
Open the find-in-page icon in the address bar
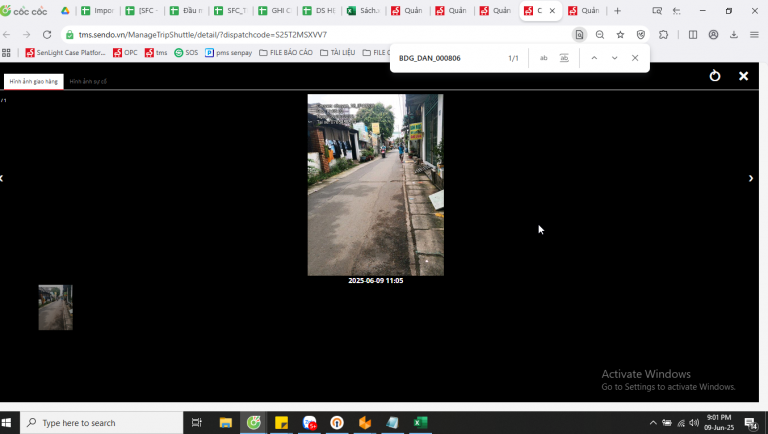[579, 35]
